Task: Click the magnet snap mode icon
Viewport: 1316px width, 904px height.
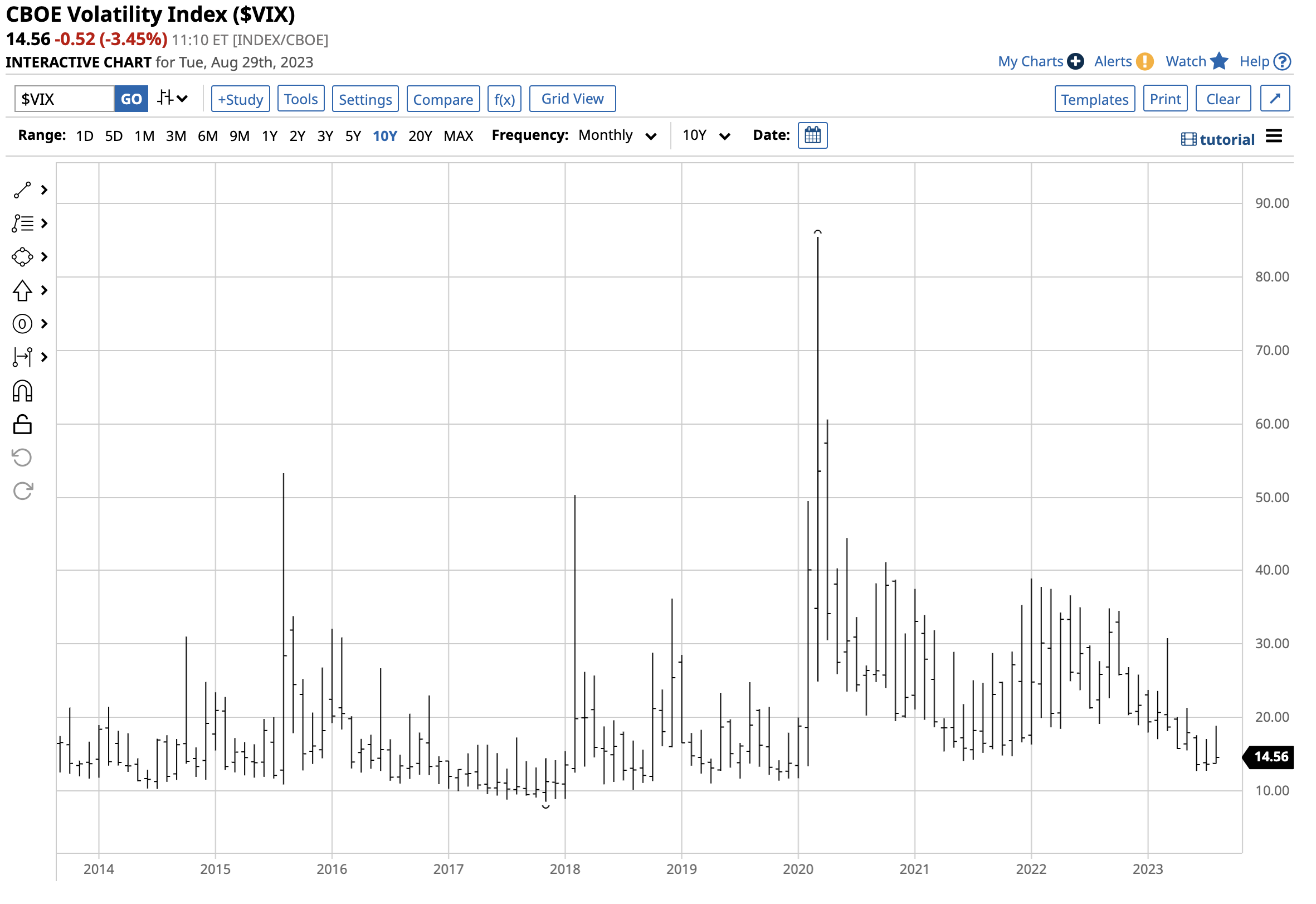Action: [23, 392]
